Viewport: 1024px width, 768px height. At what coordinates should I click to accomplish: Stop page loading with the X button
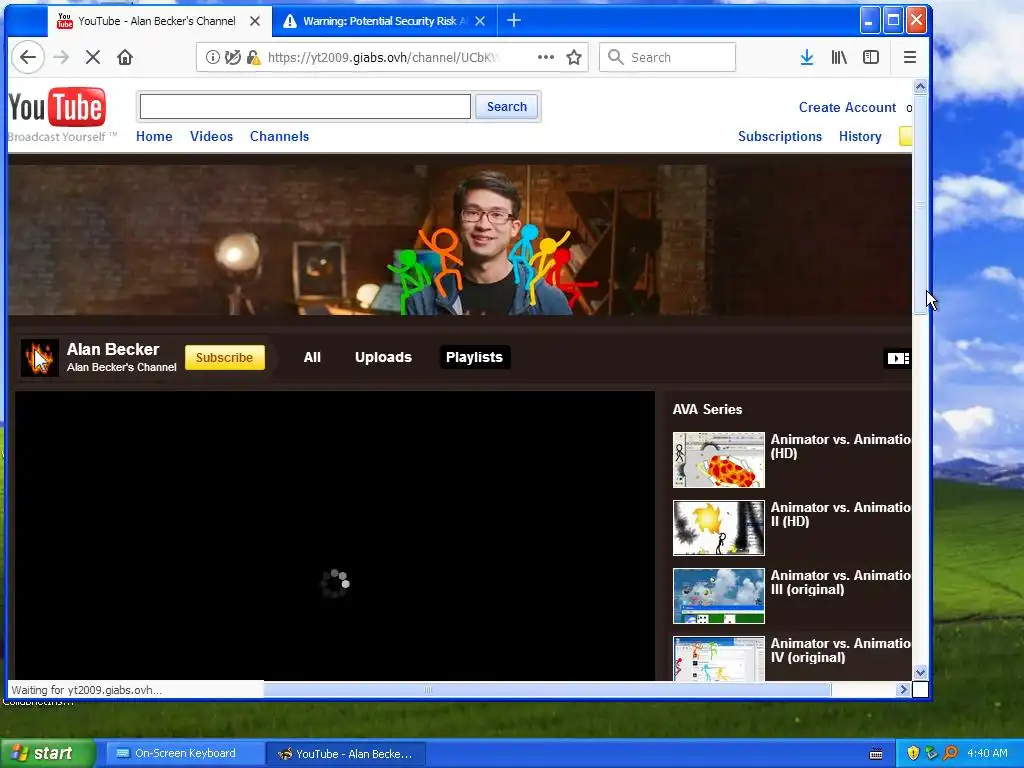93,57
